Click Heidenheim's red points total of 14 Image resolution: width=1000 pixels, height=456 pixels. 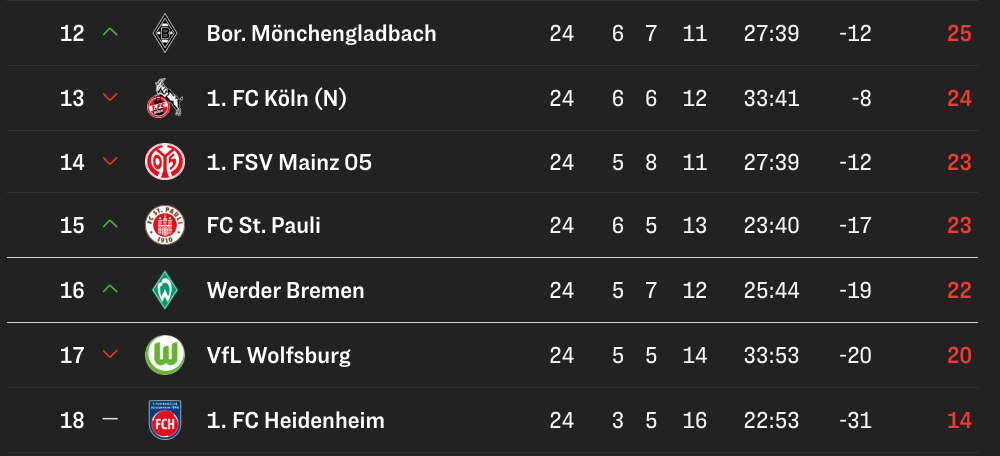pos(959,420)
